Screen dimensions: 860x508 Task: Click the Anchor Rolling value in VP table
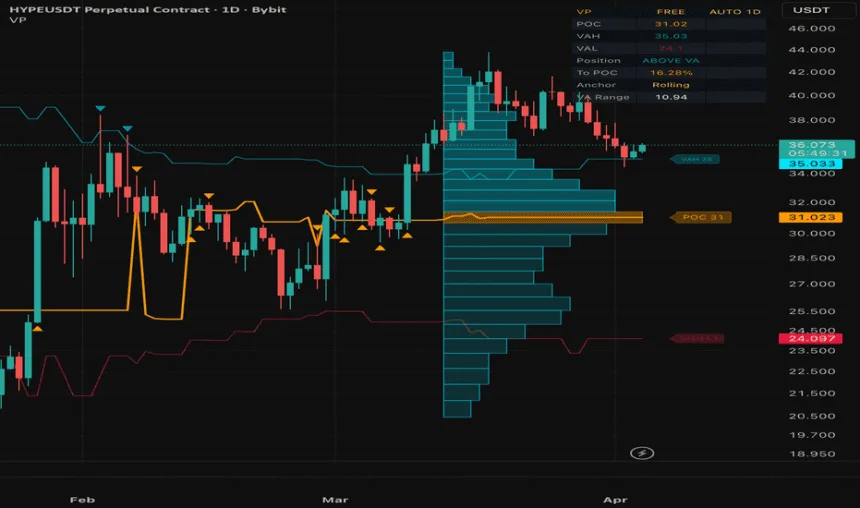[670, 85]
